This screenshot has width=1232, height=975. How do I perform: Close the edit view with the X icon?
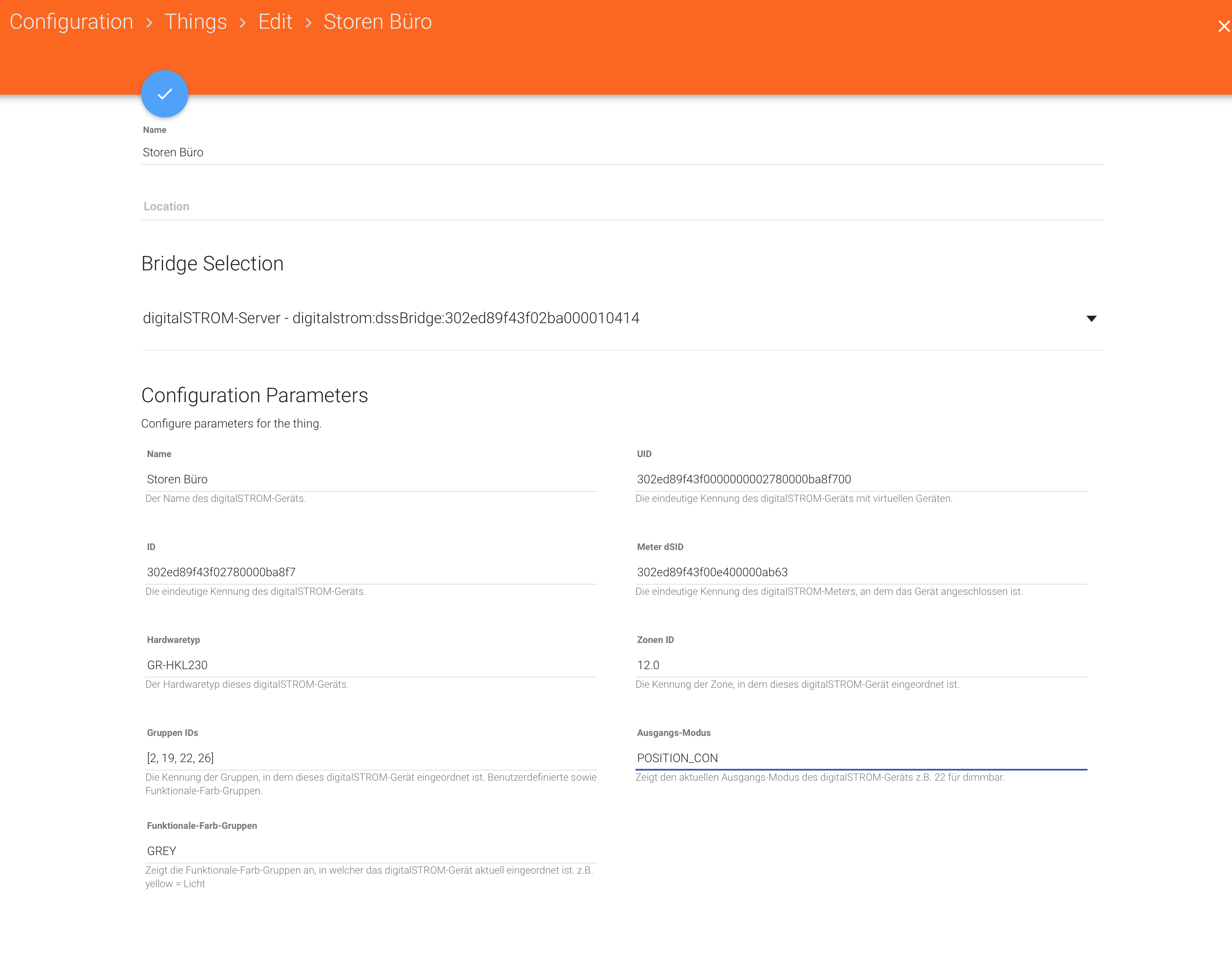coord(1224,26)
